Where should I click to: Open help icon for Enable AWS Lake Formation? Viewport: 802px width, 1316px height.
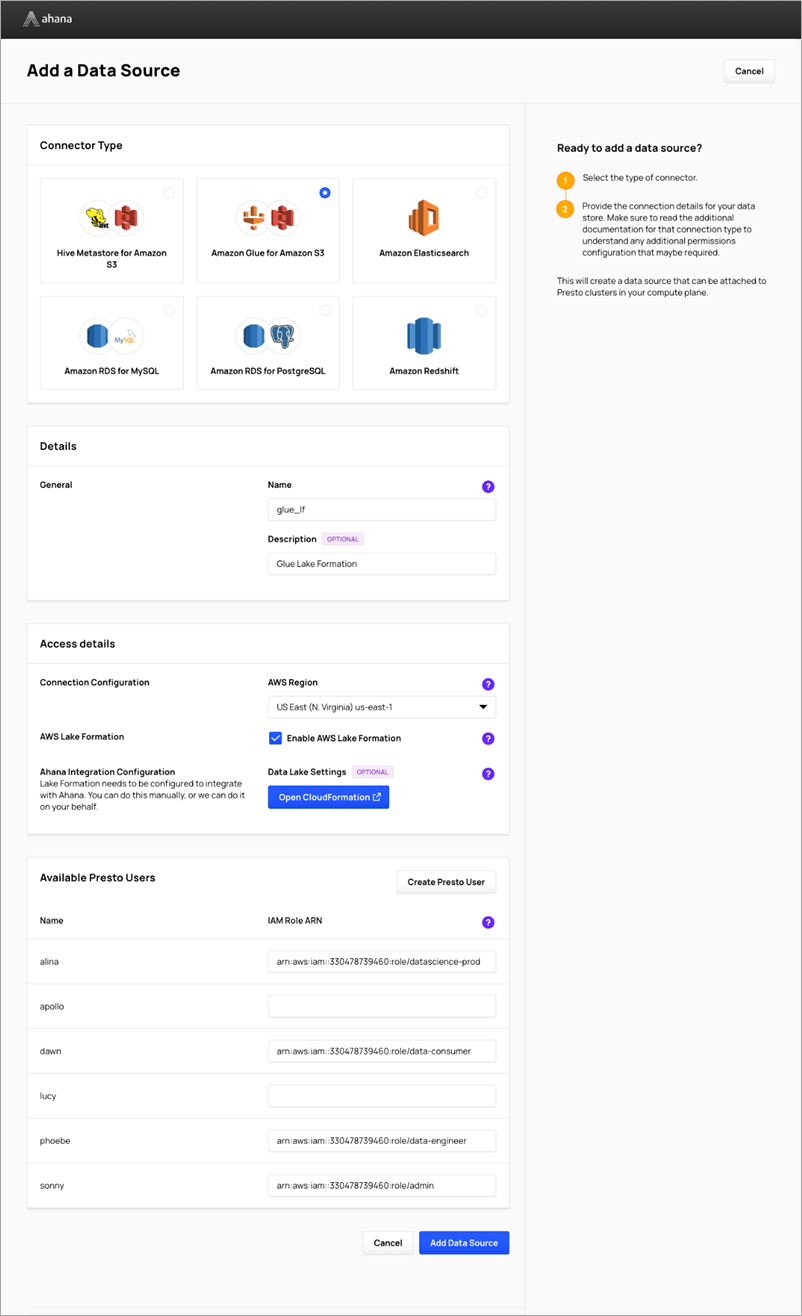click(x=488, y=739)
